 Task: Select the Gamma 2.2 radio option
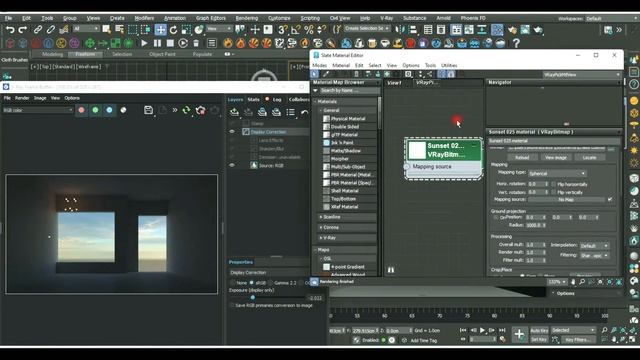click(x=271, y=282)
